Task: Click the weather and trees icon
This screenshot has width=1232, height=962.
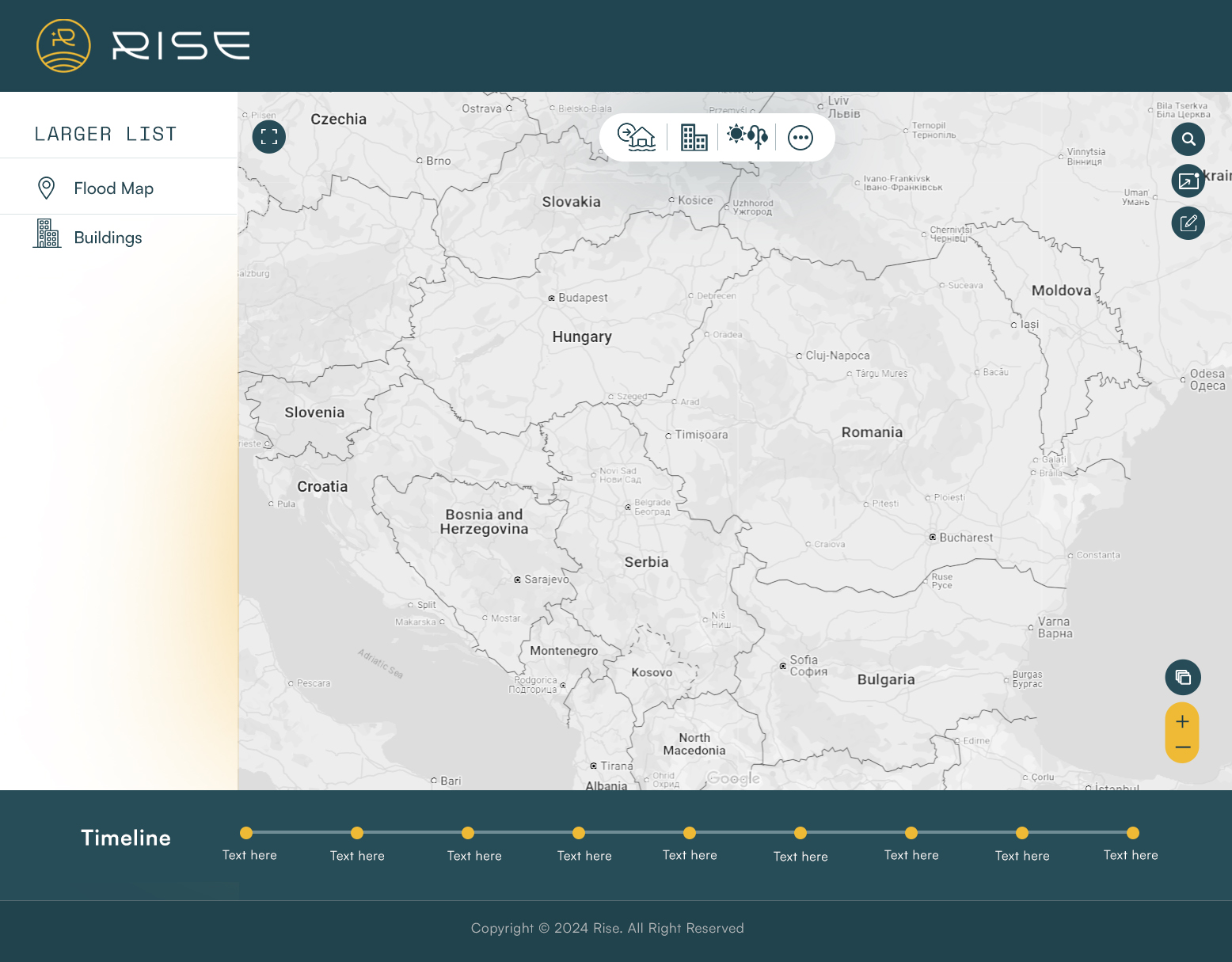Action: pos(747,137)
